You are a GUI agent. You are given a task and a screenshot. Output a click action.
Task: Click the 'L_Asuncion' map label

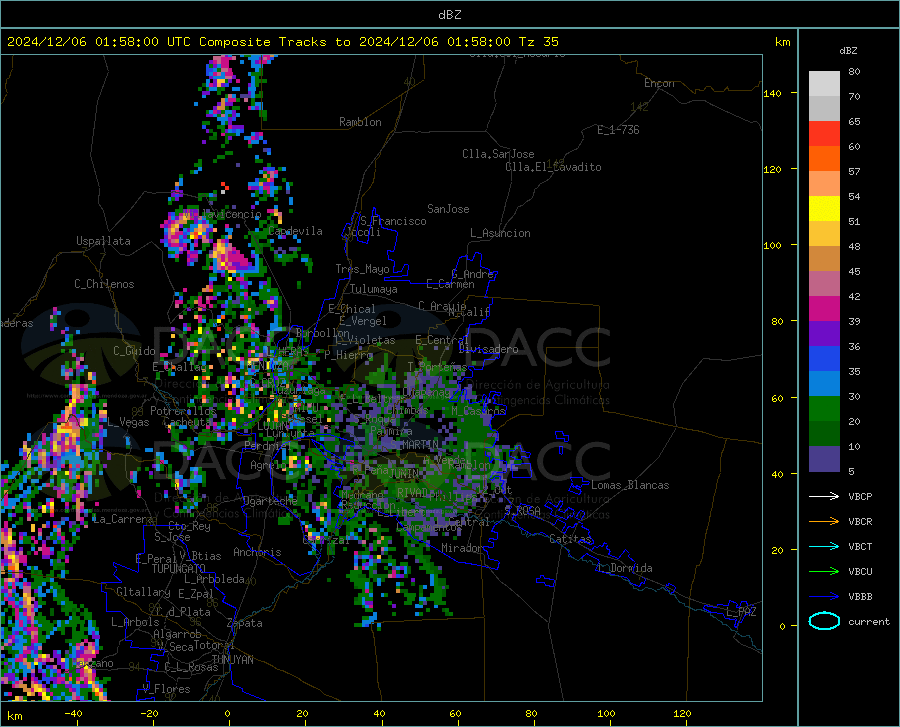click(500, 233)
